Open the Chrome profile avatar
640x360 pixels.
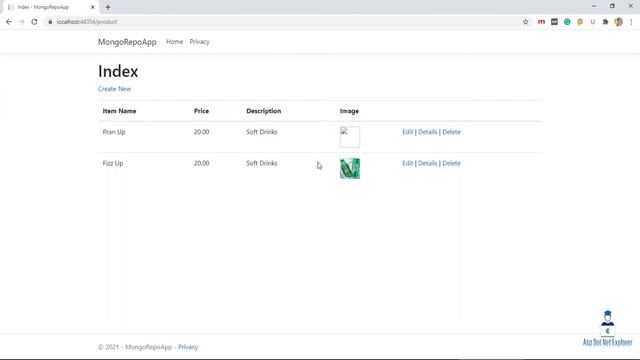pos(618,22)
